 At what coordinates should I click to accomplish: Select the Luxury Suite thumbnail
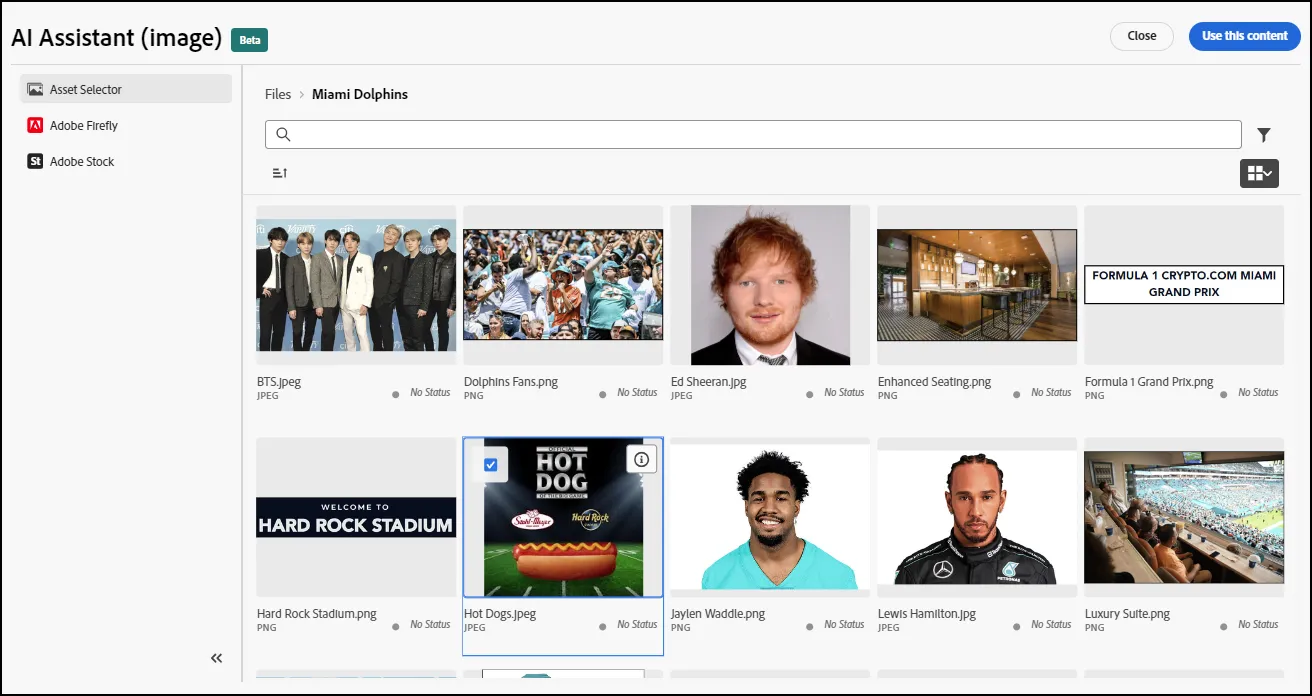click(1184, 517)
